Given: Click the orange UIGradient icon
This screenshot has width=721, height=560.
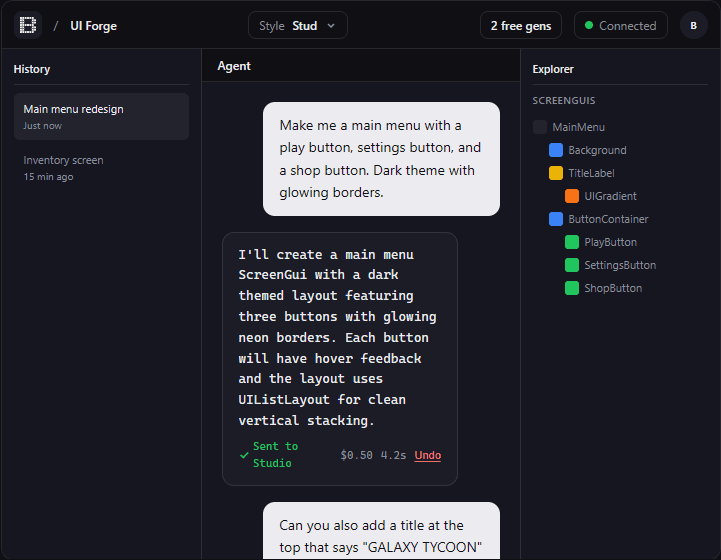Looking at the screenshot, I should pos(572,196).
